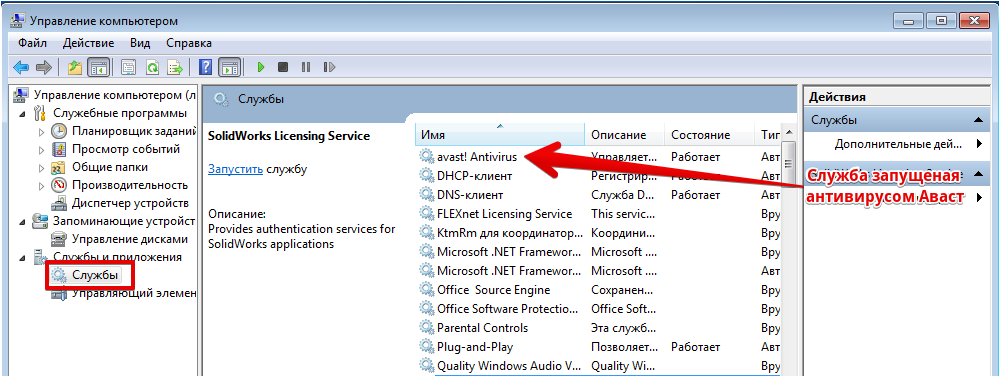
Task: Export list toolbar icon
Action: [175, 67]
